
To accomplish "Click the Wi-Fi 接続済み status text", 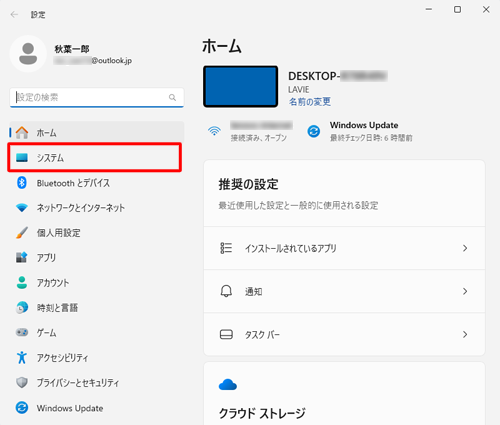I will coord(259,138).
